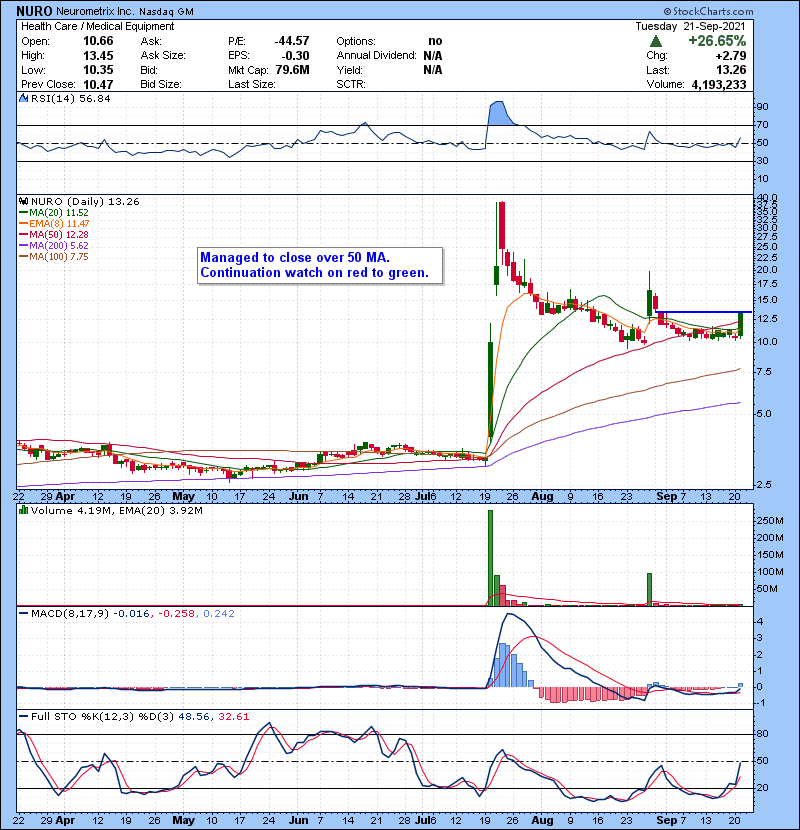The height and width of the screenshot is (830, 800).
Task: Click the stochastic %D value 32.61
Action: (x=233, y=717)
